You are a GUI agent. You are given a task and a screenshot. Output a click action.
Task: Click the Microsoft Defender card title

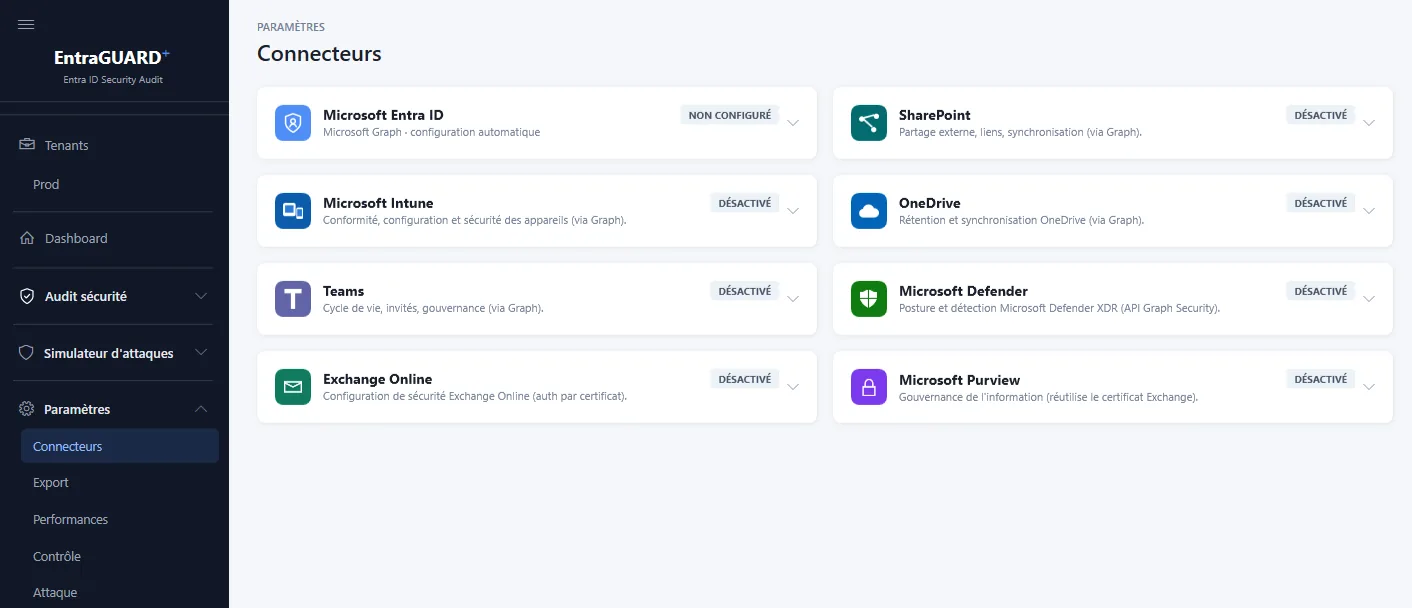(x=963, y=291)
